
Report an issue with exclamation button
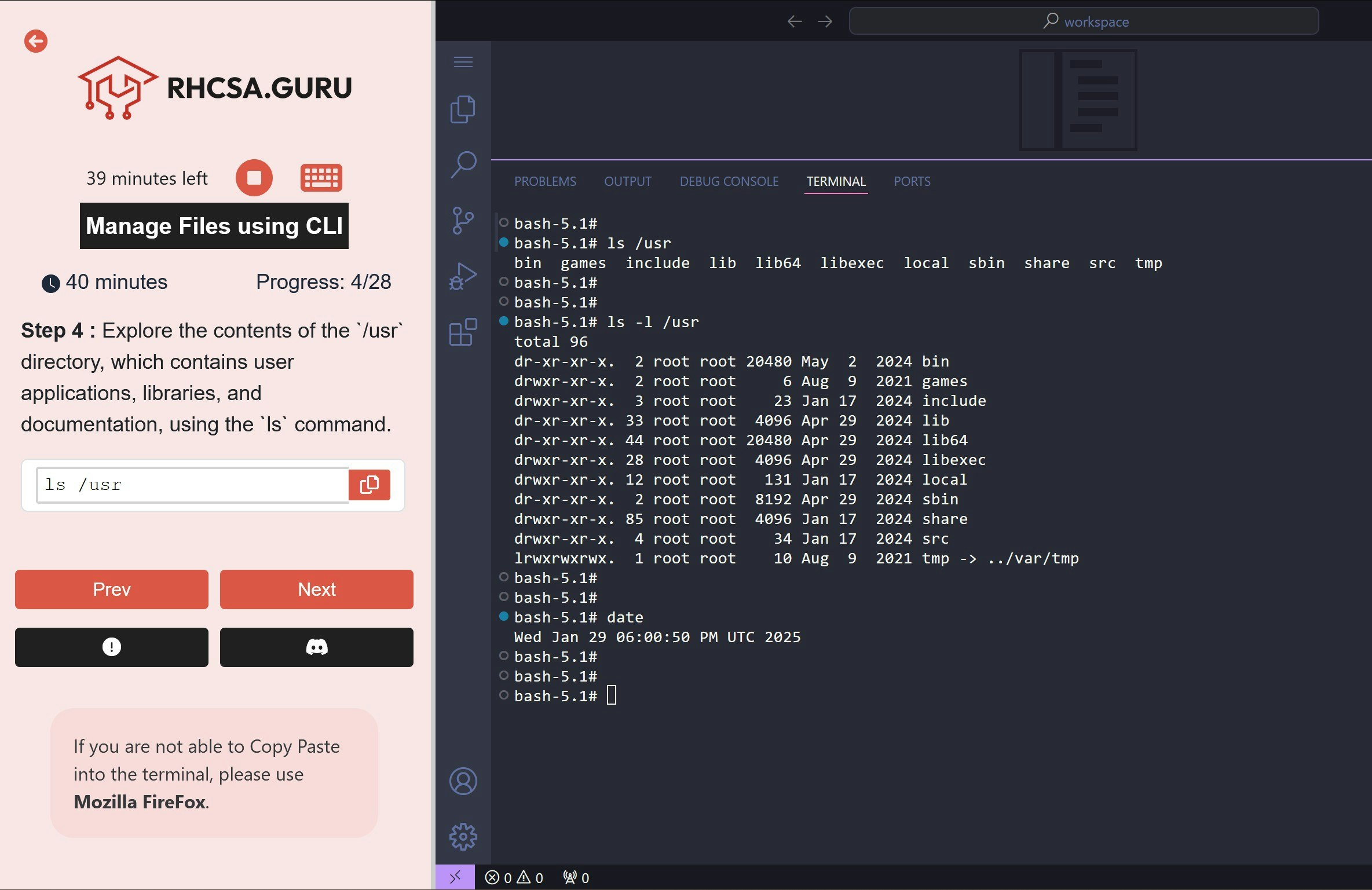[x=112, y=647]
